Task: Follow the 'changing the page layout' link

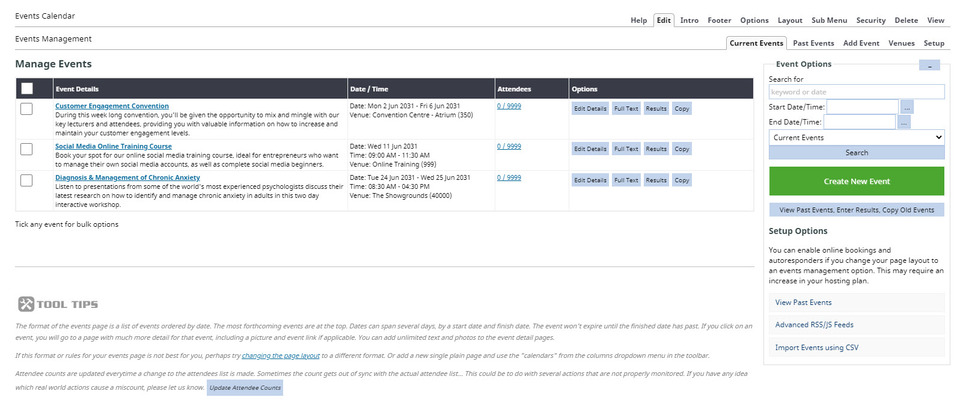Action: pos(281,355)
